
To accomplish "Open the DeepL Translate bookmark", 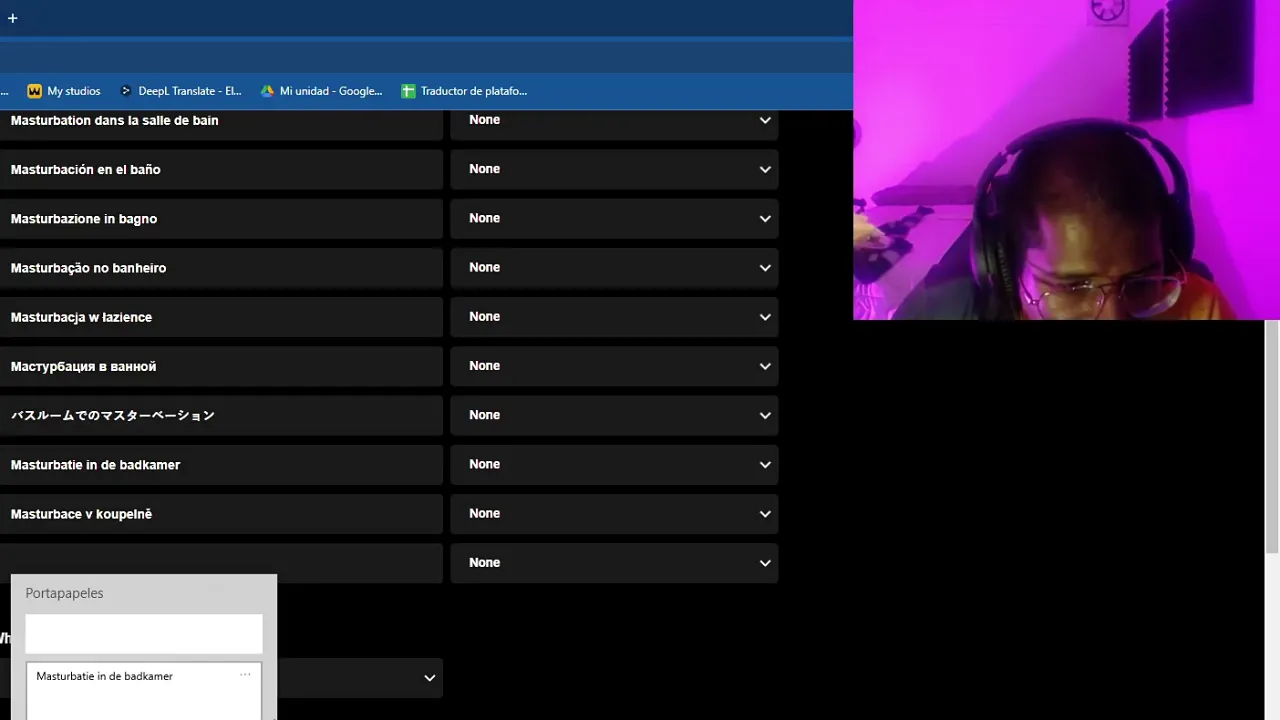I will [x=180, y=91].
